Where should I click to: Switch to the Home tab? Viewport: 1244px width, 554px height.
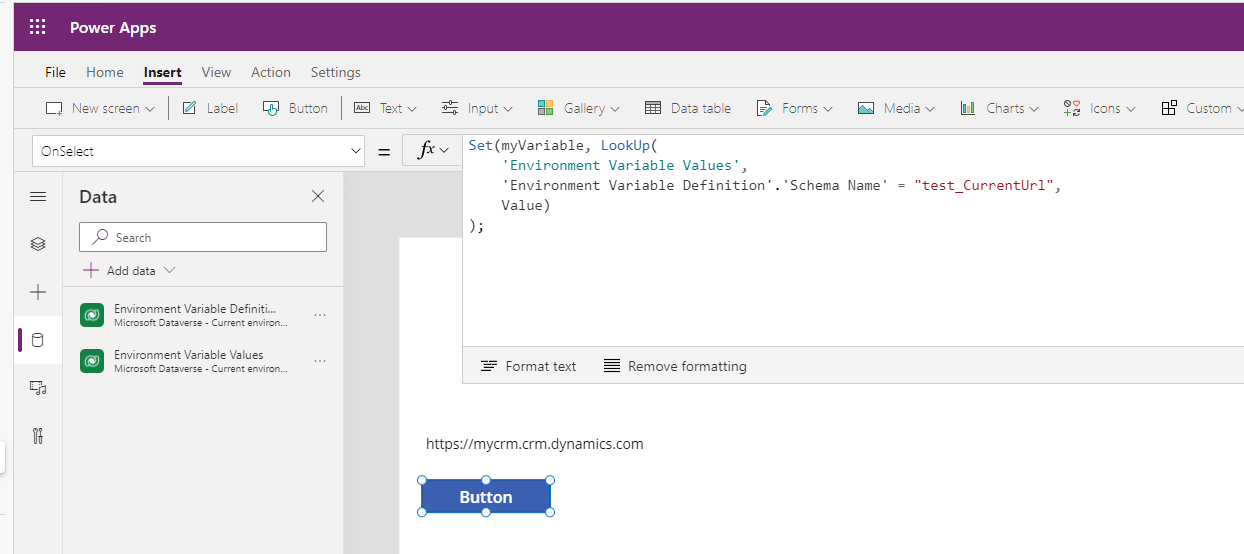(105, 72)
